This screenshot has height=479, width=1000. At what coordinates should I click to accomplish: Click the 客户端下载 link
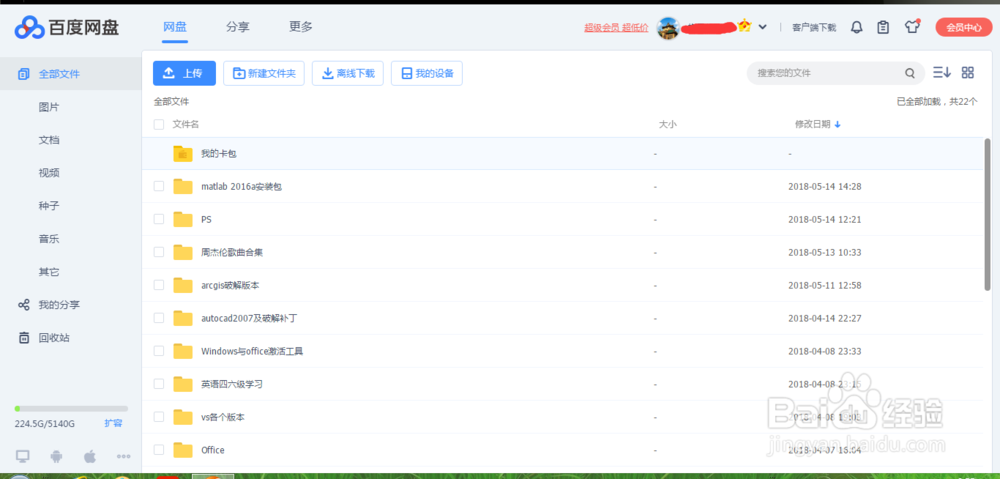pos(814,28)
